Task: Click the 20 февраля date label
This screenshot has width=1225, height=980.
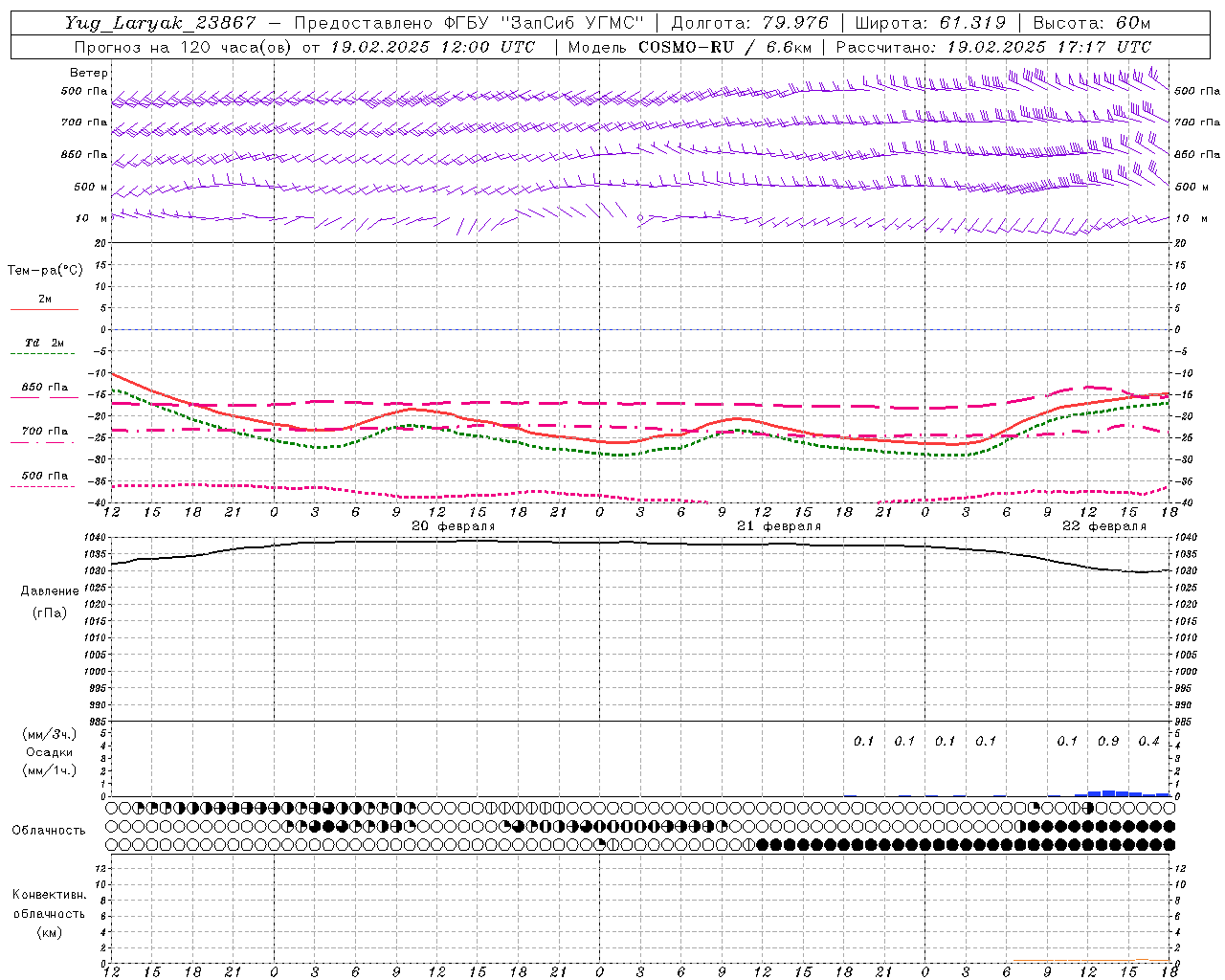Action: coord(454,526)
